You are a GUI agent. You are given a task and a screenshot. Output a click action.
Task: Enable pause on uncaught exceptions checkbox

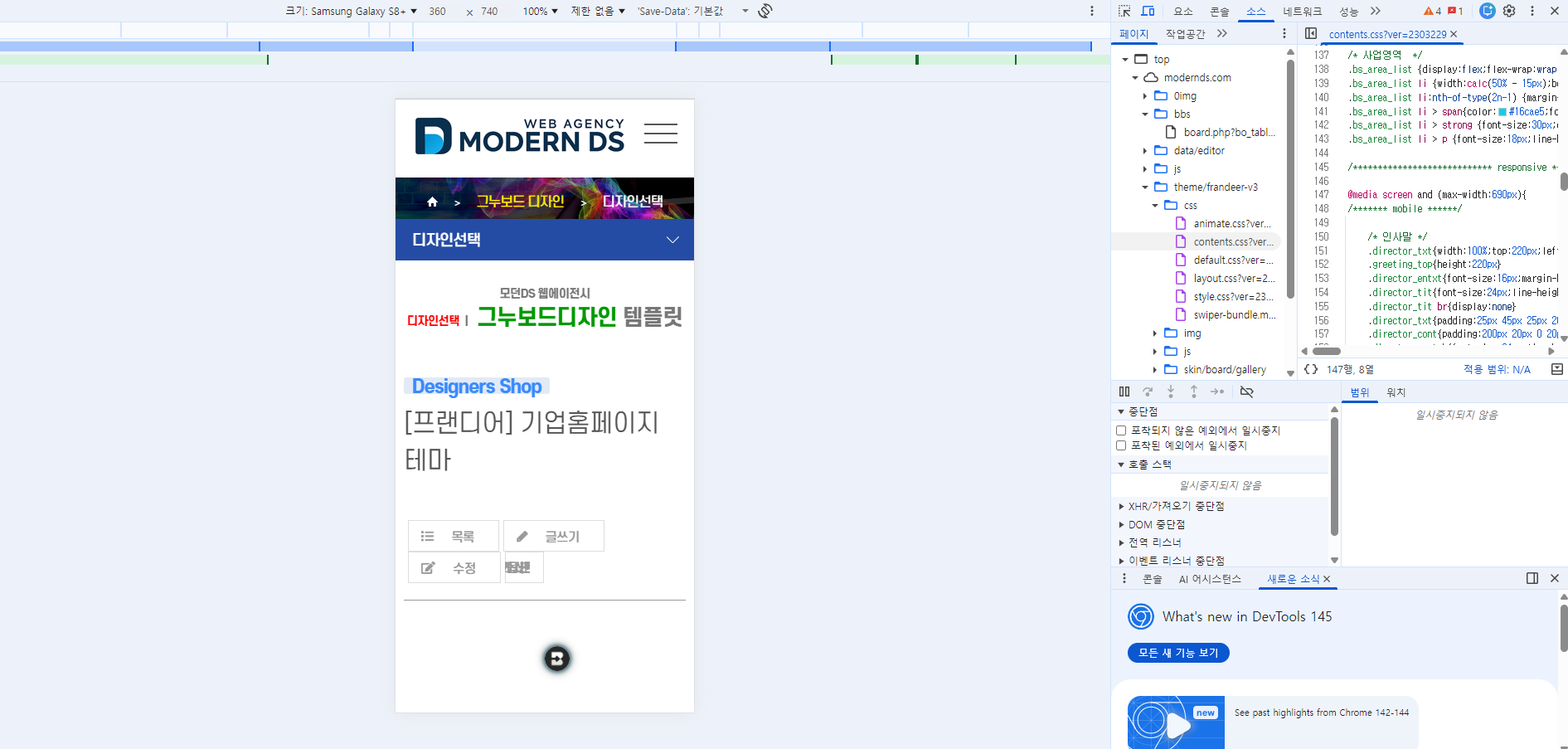pos(1121,430)
